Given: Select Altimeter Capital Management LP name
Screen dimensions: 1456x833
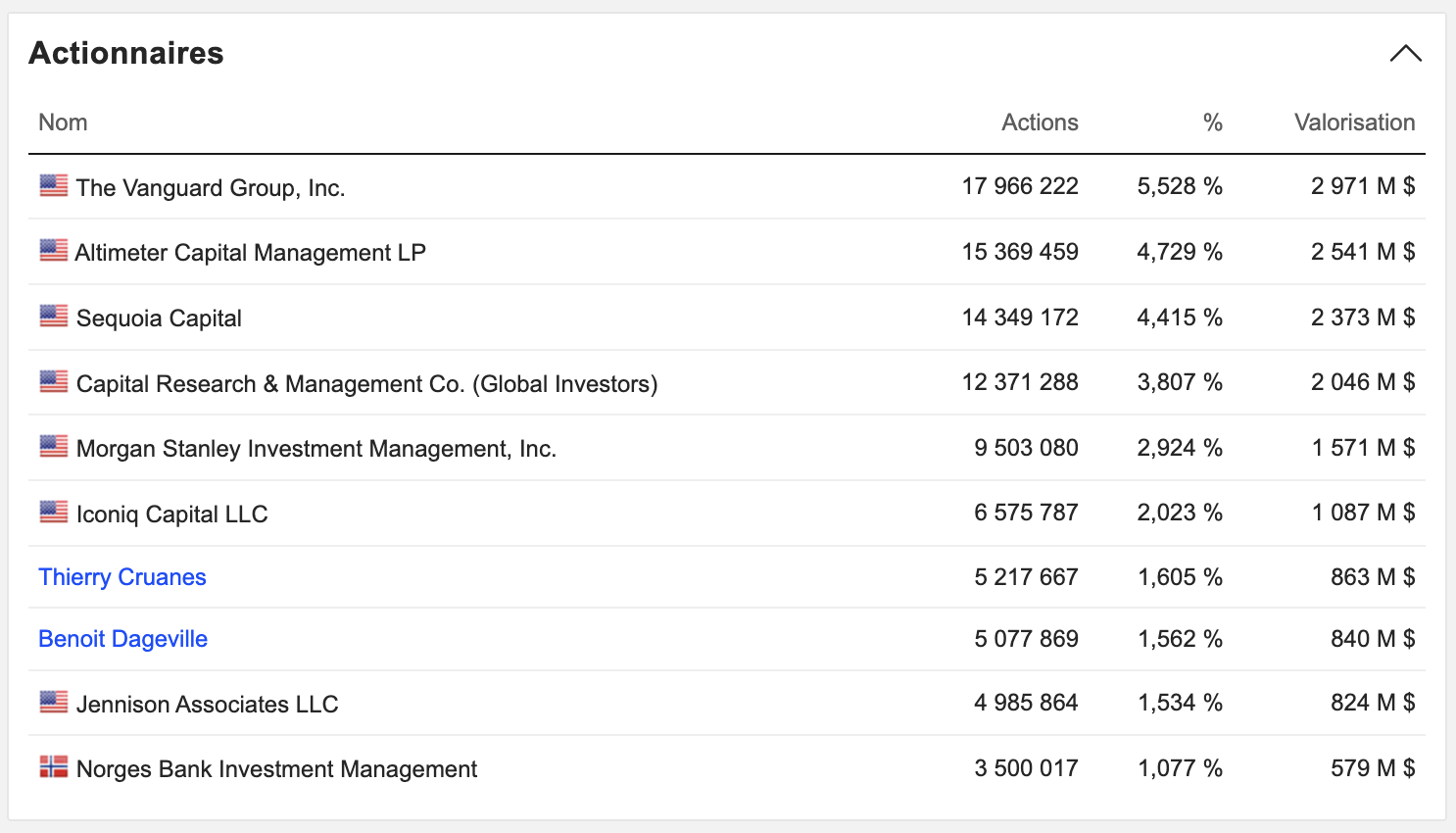Looking at the screenshot, I should [250, 253].
